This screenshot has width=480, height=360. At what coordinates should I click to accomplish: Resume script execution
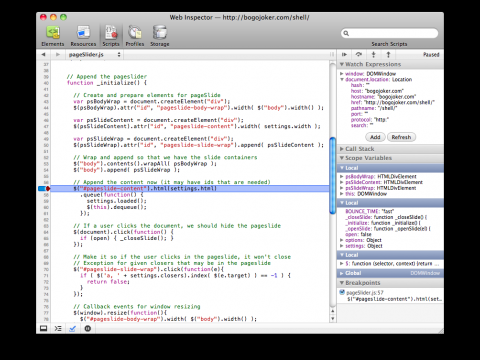click(x=344, y=54)
